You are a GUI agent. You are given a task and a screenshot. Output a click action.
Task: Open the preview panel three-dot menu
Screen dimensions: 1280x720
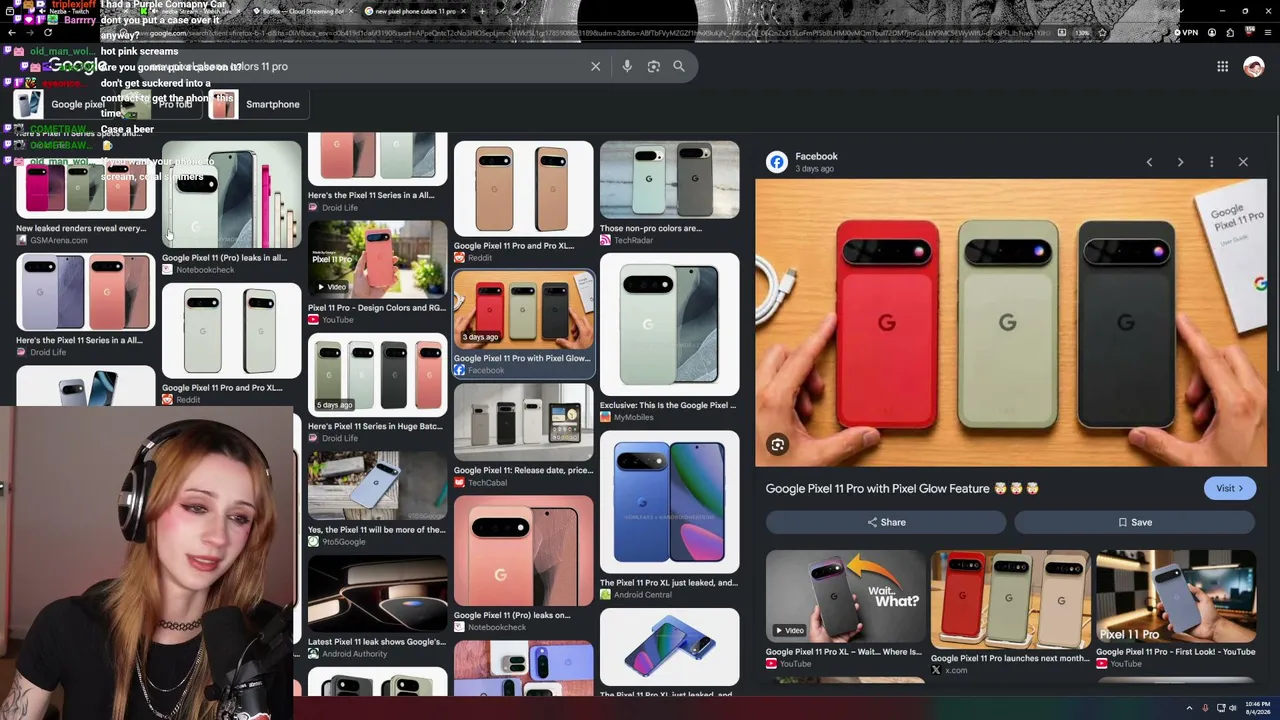tap(1211, 162)
